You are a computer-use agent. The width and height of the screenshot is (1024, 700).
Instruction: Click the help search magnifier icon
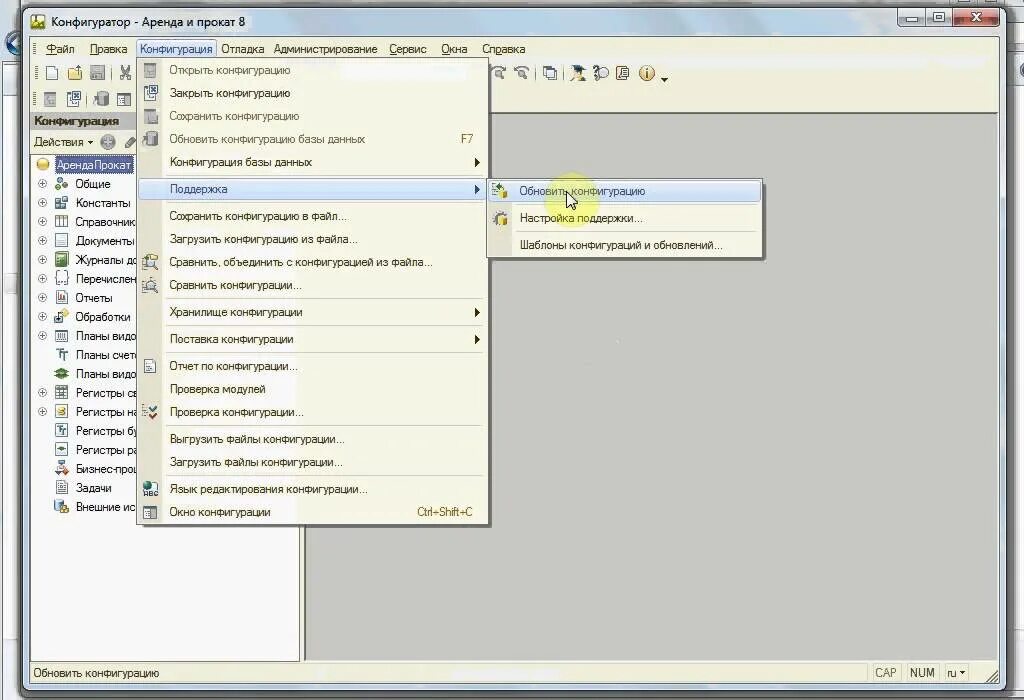[x=601, y=73]
